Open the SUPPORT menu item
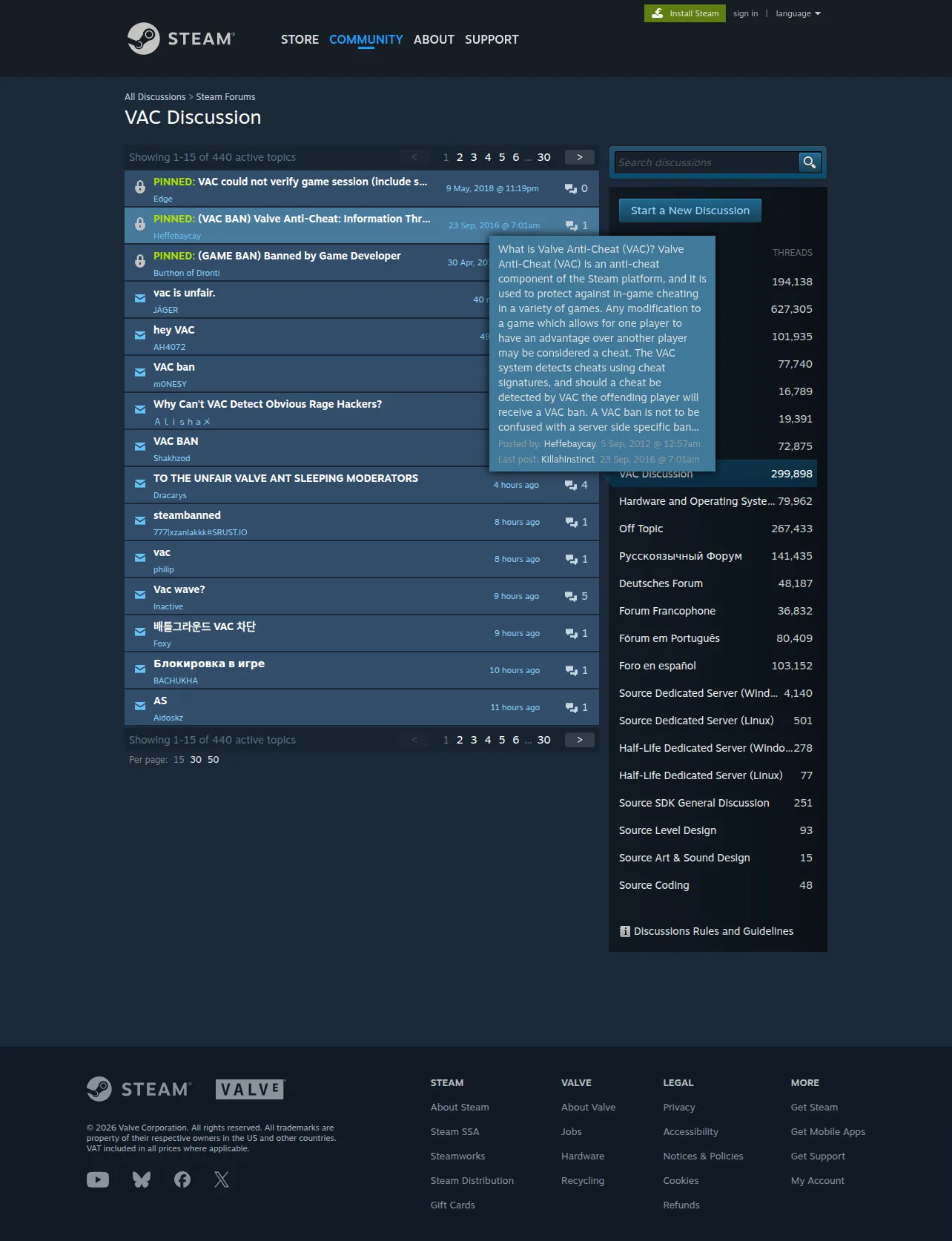Image resolution: width=952 pixels, height=1241 pixels. (492, 39)
